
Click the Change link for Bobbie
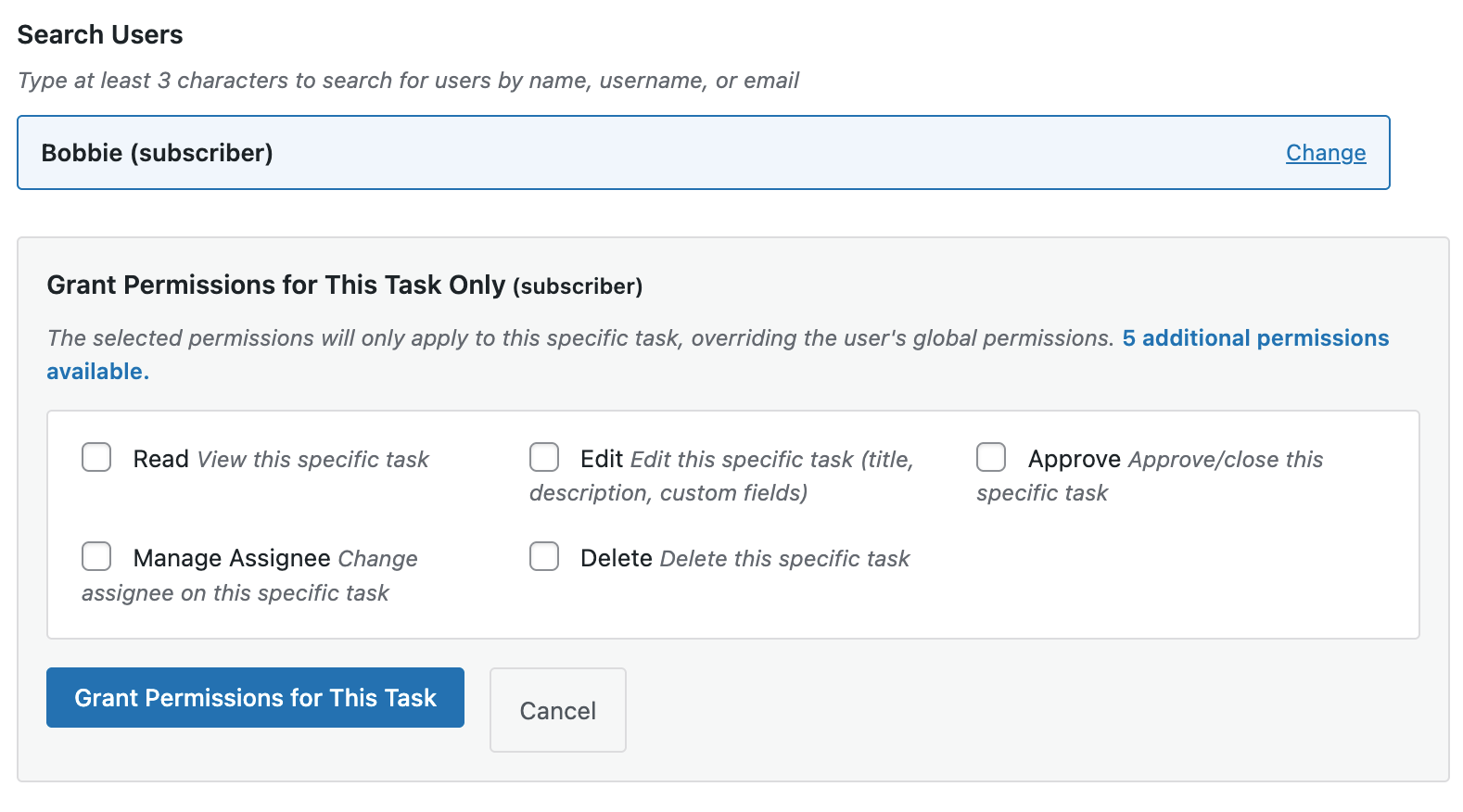tap(1325, 153)
